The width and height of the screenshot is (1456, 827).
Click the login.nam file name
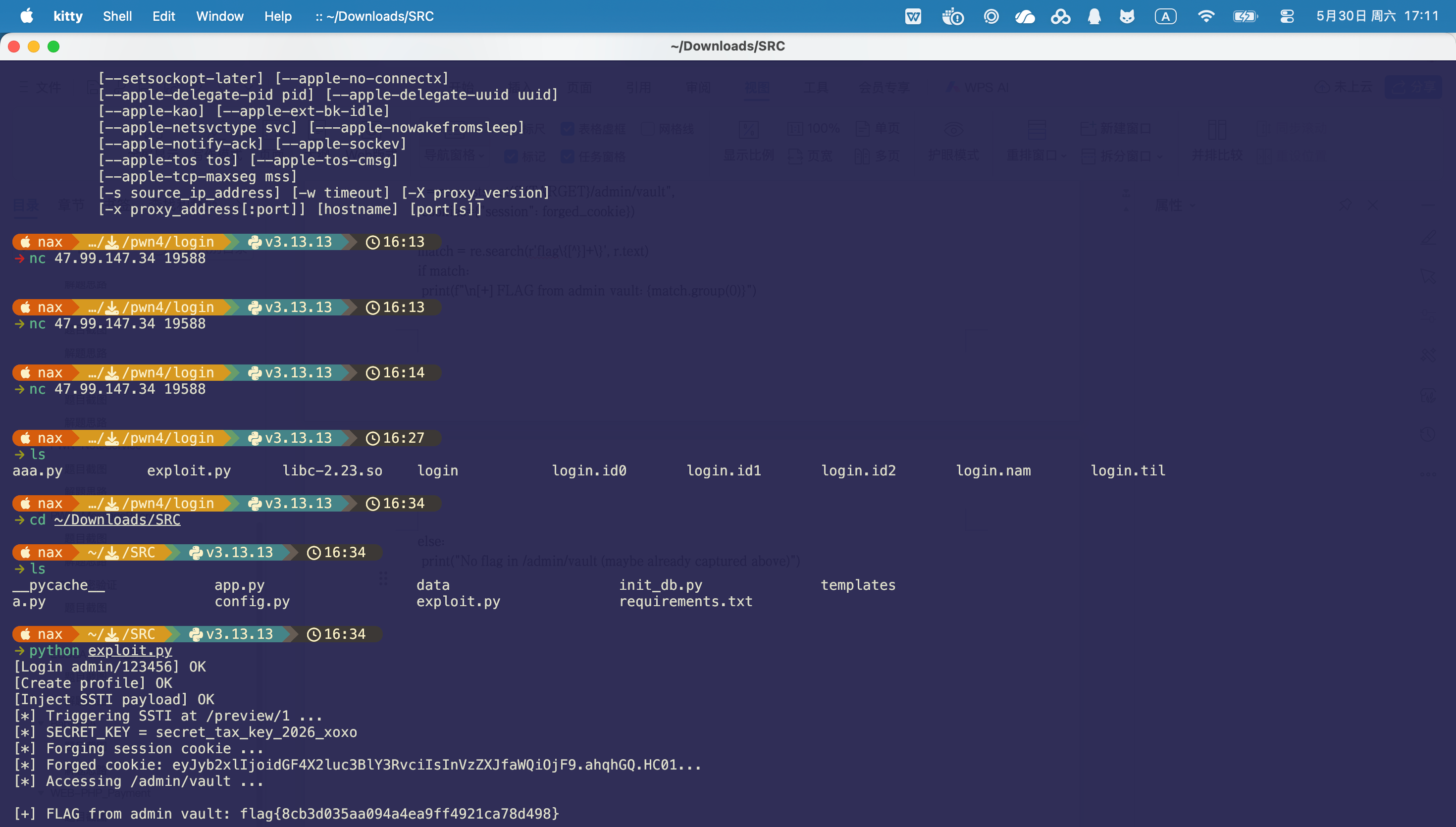pyautogui.click(x=994, y=471)
